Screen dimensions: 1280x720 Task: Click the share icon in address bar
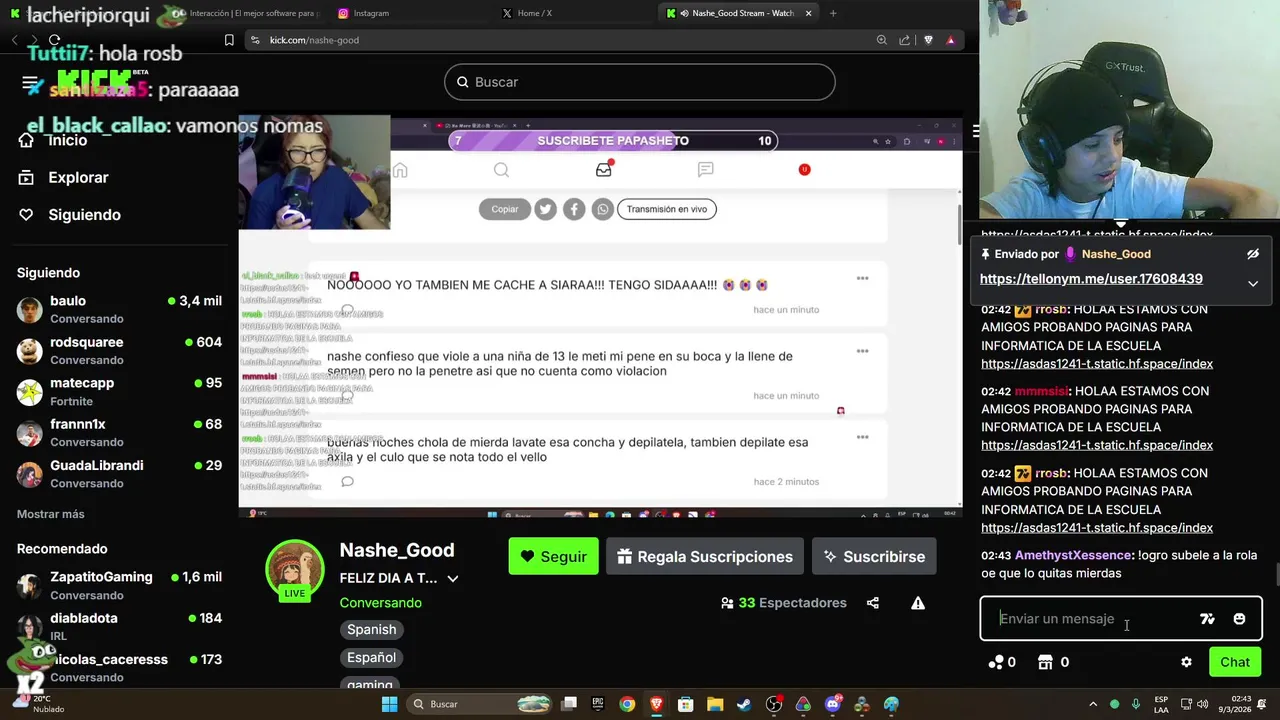tap(905, 40)
